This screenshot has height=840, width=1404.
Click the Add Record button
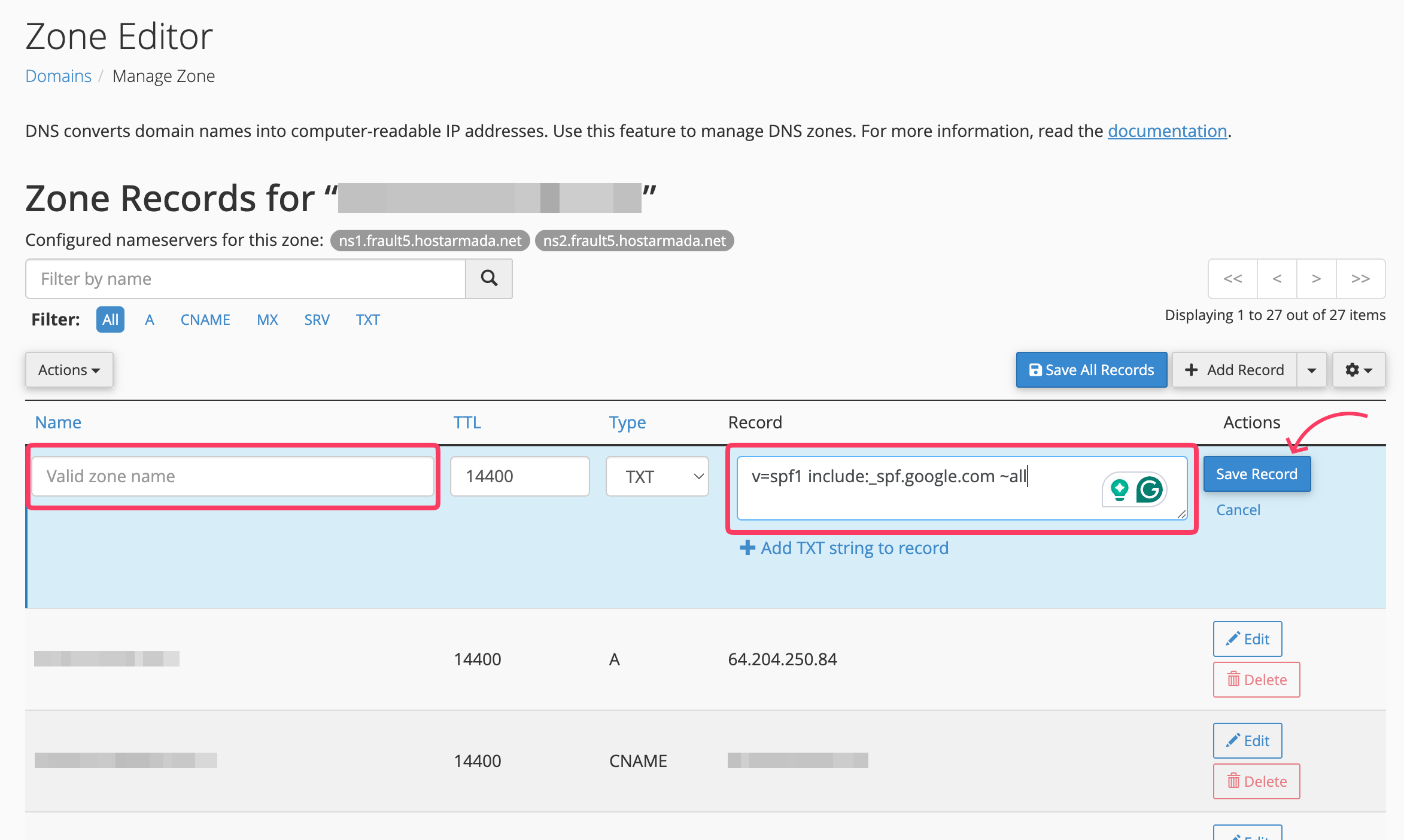click(x=1235, y=370)
